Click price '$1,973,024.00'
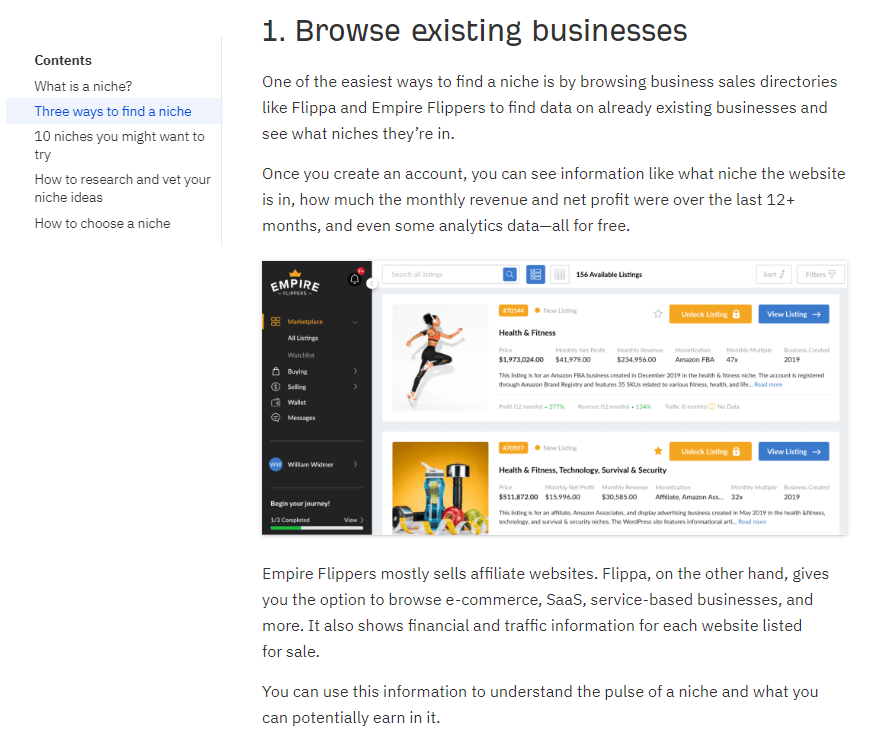Image resolution: width=875 pixels, height=748 pixels. pyautogui.click(x=521, y=359)
